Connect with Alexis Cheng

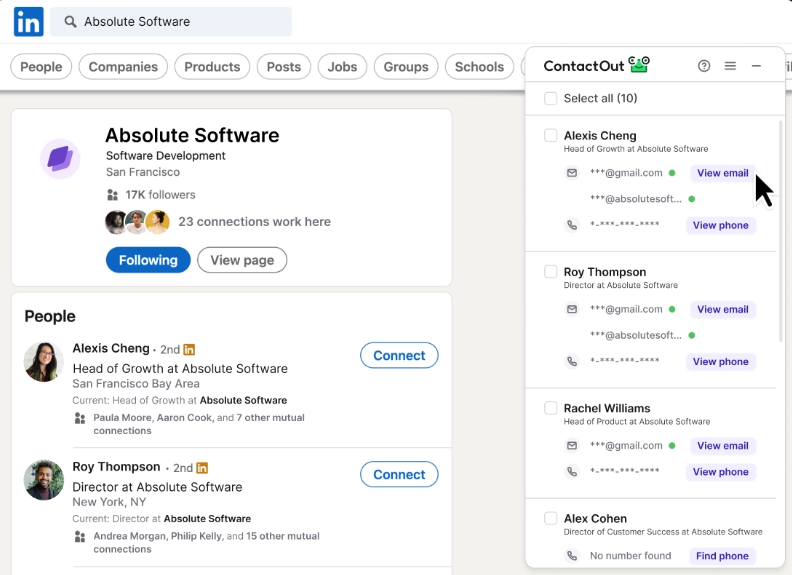(x=399, y=356)
